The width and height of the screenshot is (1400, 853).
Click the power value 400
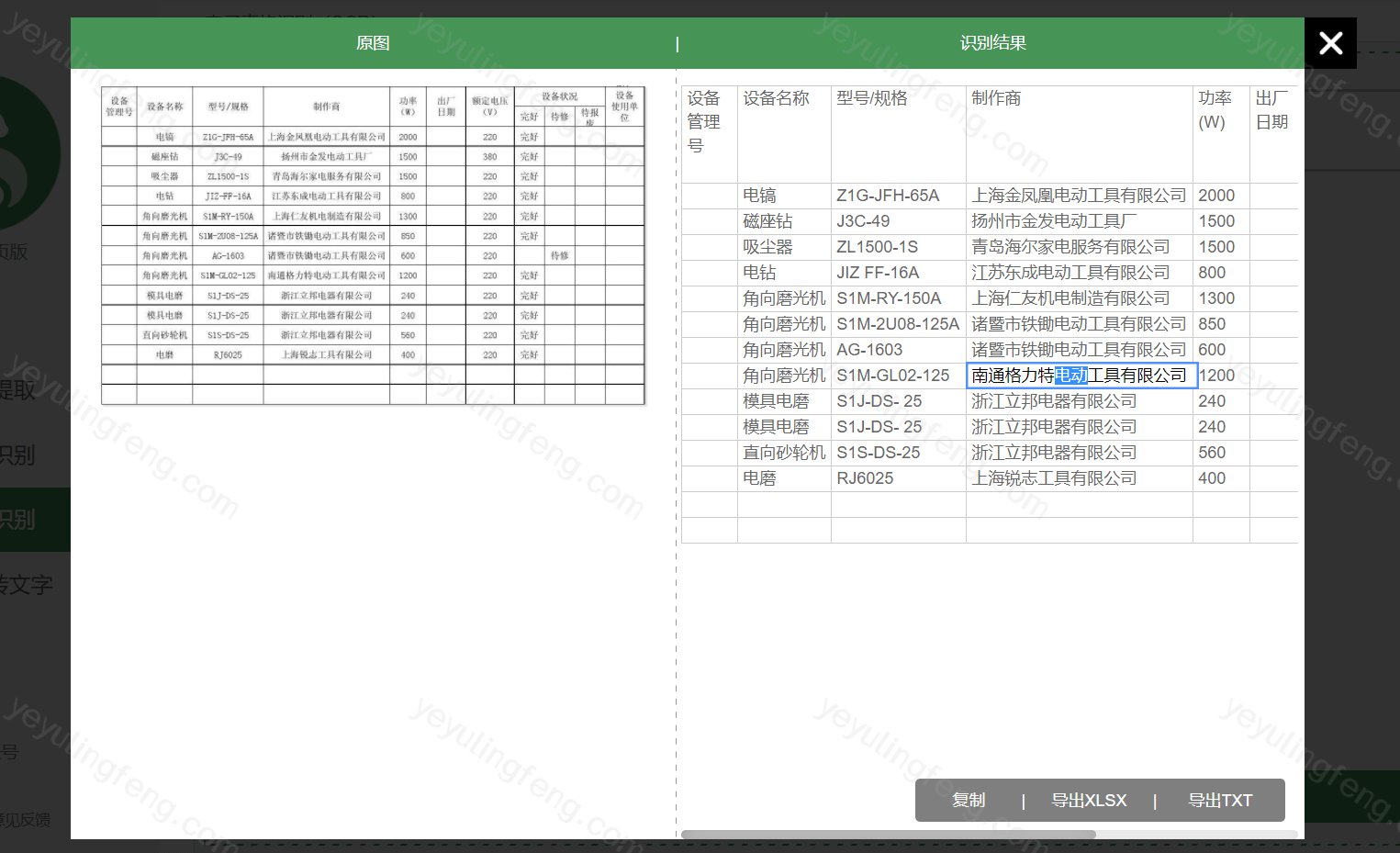pyautogui.click(x=1221, y=478)
